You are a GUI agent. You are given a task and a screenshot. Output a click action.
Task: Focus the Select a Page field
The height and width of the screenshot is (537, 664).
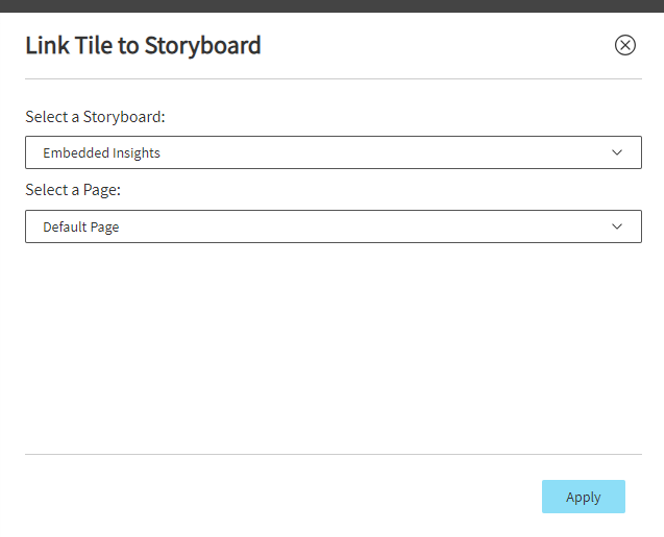tap(333, 227)
